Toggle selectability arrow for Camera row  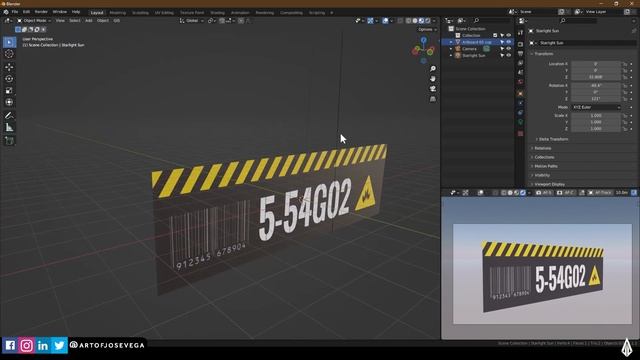[x=502, y=49]
